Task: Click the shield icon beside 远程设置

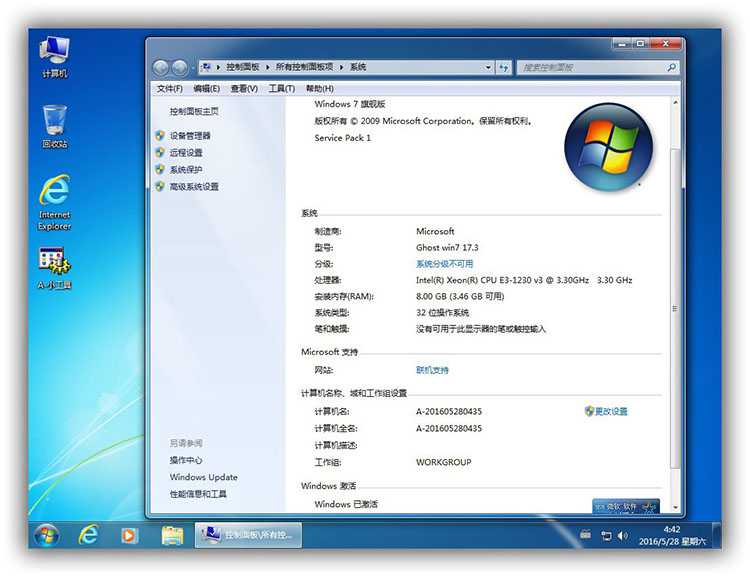Action: (160, 152)
